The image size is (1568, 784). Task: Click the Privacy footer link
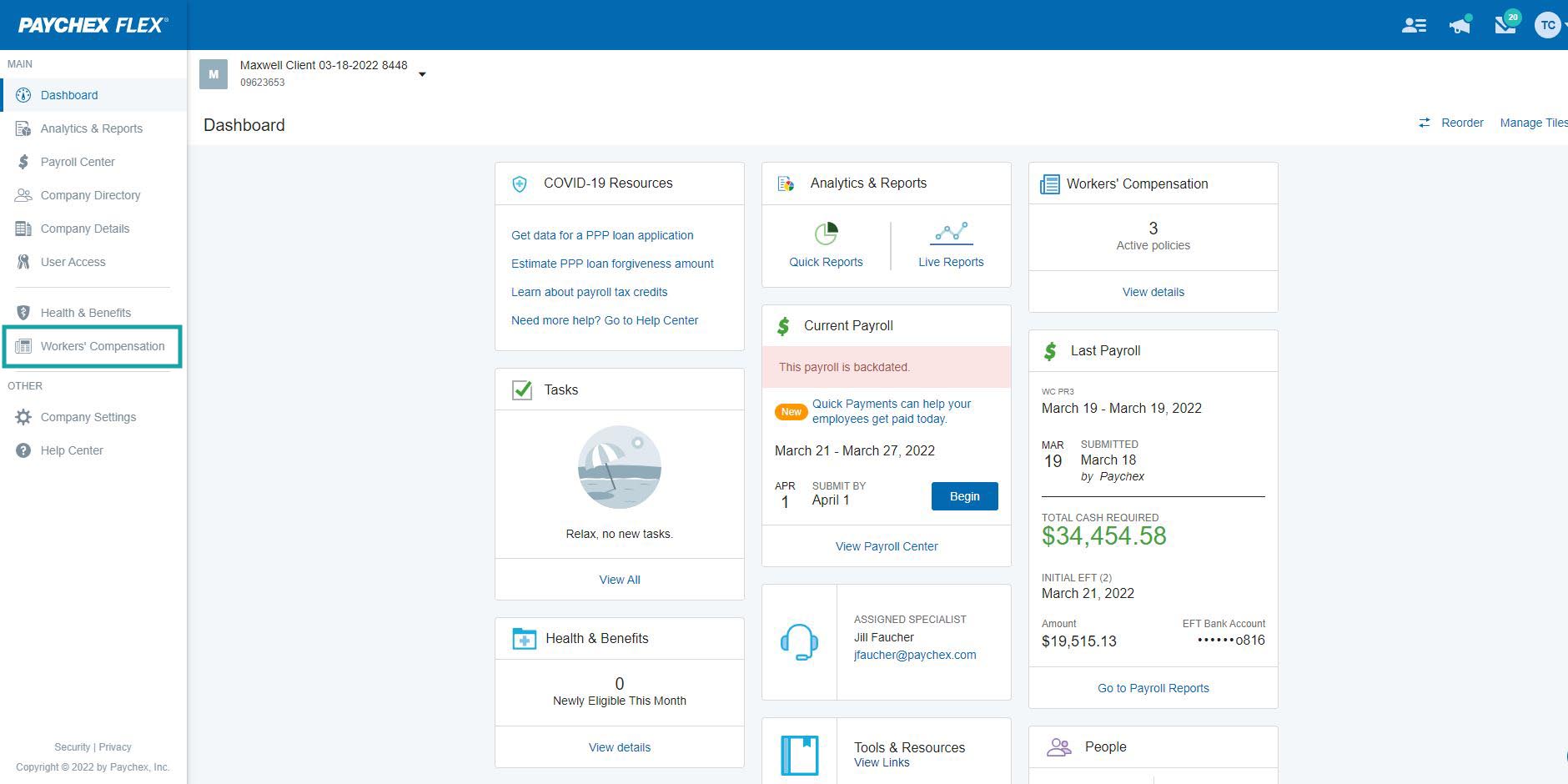(115, 747)
